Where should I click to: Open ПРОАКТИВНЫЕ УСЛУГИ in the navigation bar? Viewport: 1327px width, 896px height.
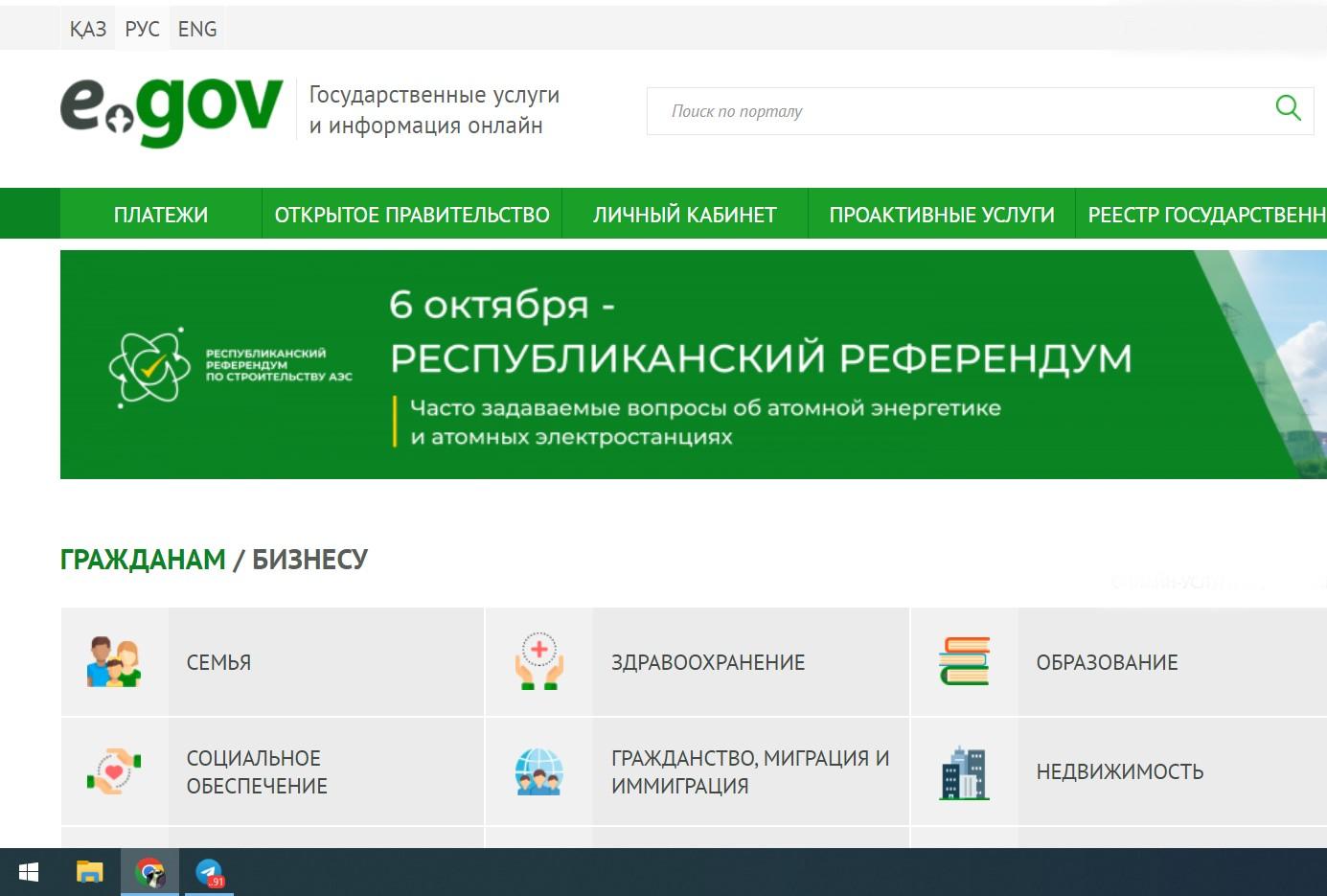coord(942,214)
